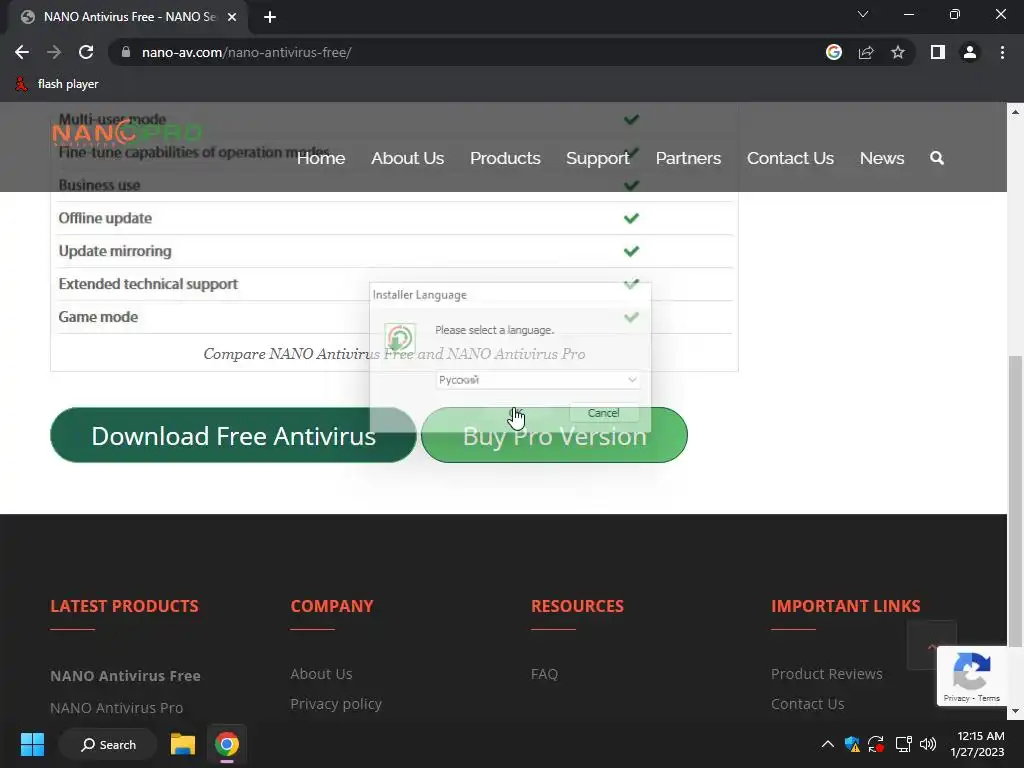
Task: Open the Products menu
Action: (505, 158)
